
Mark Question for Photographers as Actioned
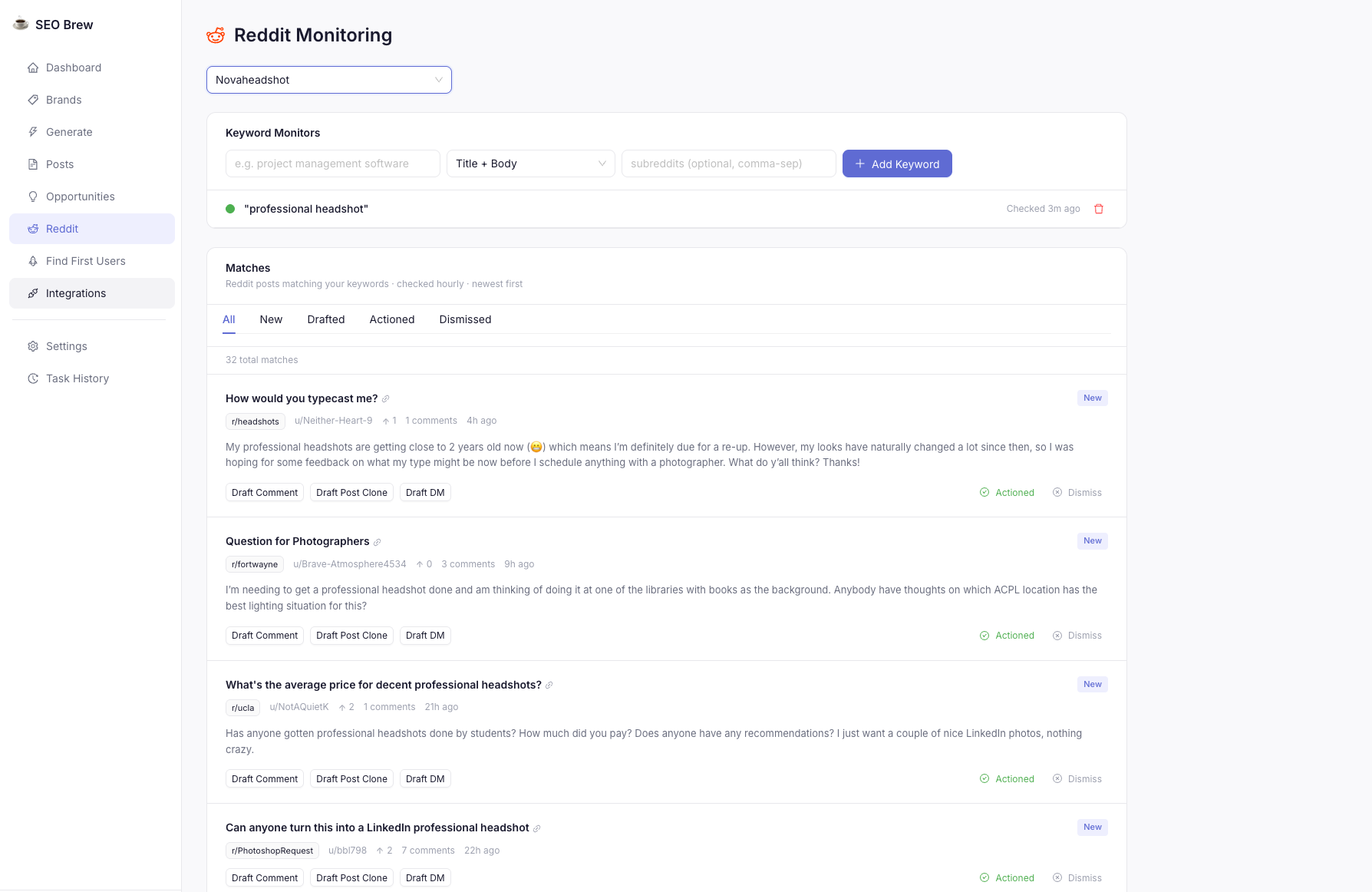[x=1007, y=636]
